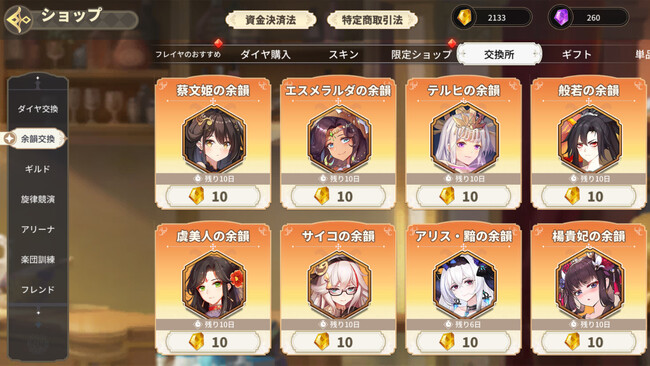This screenshot has height=366, width=650.
Task: Select サイコ character portrait icon
Action: [x=339, y=285]
